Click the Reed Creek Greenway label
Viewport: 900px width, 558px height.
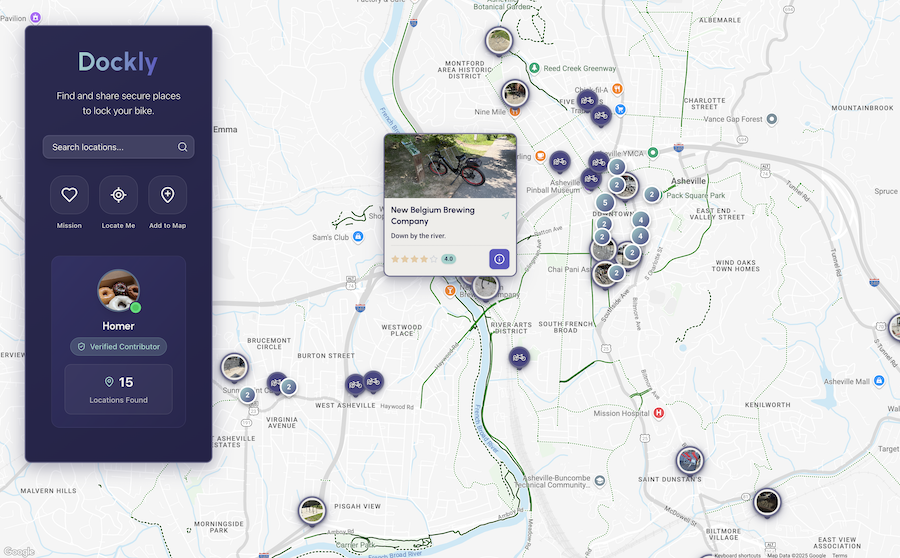pos(580,68)
